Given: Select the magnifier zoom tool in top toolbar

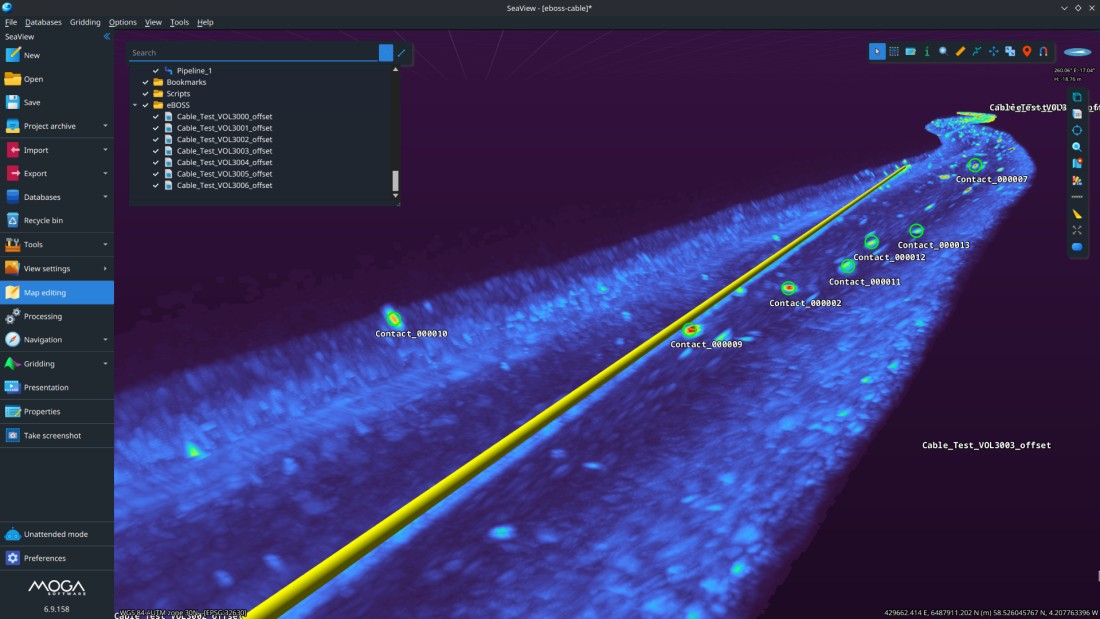Looking at the screenshot, I should pyautogui.click(x=944, y=51).
